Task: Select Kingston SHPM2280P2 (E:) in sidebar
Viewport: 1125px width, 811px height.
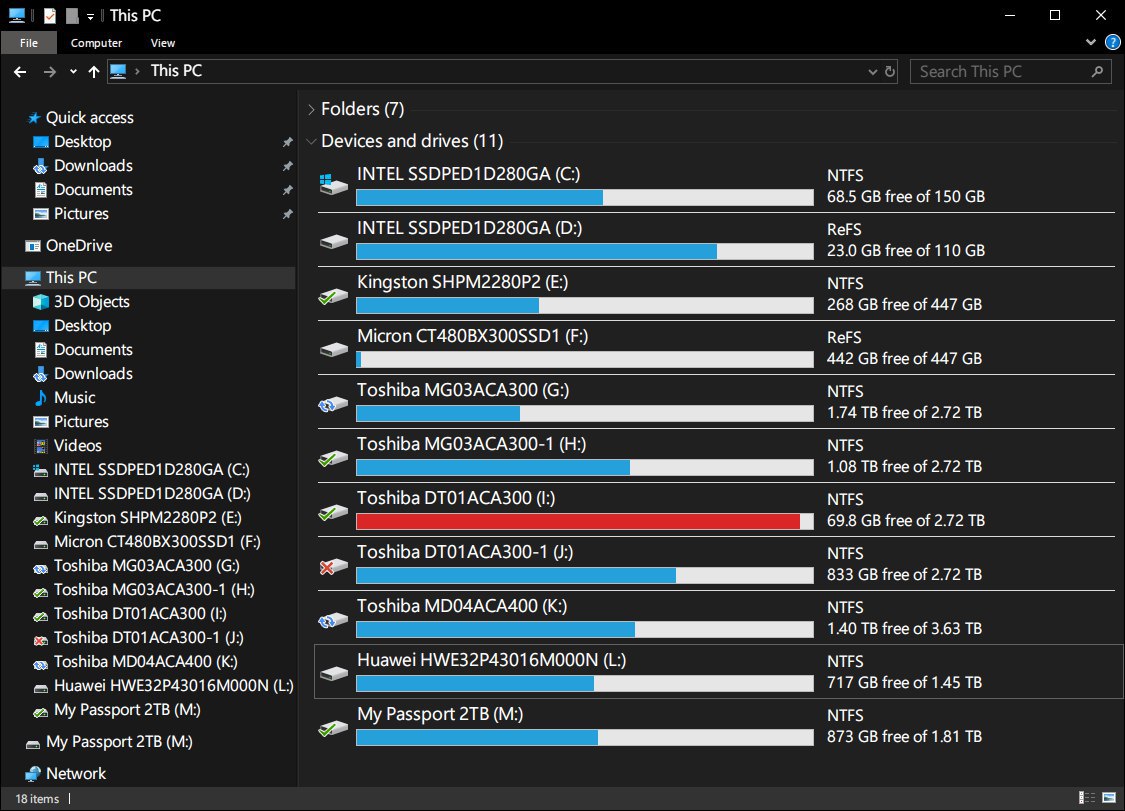Action: [x=147, y=517]
